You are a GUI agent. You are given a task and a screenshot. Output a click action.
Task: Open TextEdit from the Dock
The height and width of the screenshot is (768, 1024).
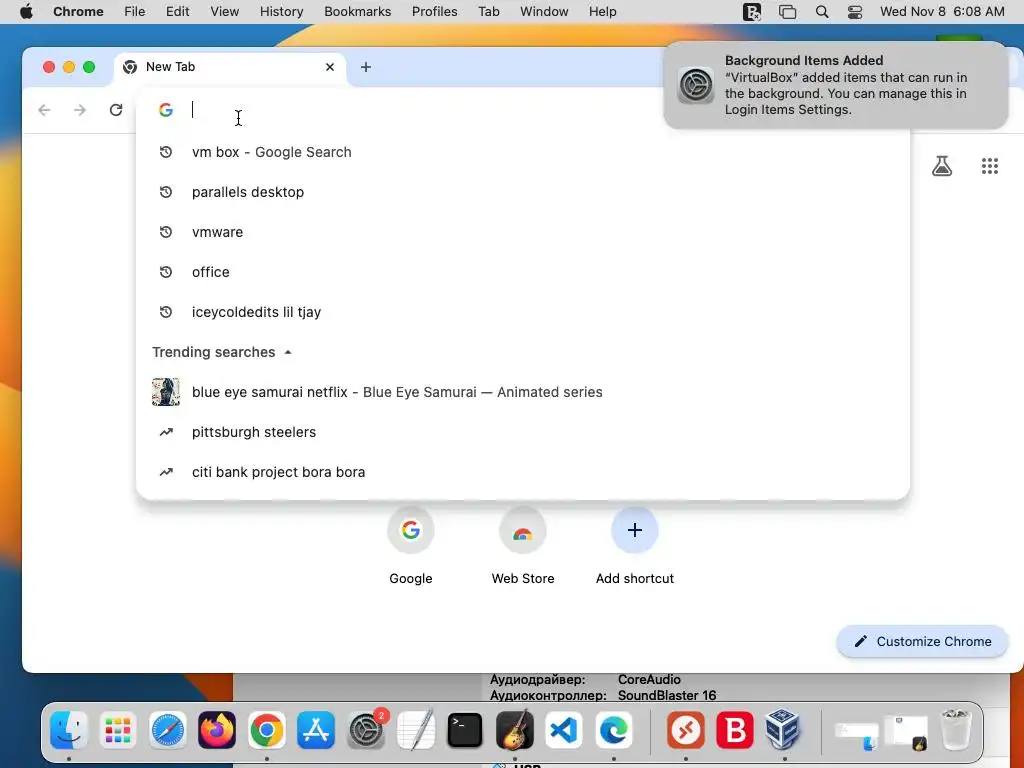(415, 729)
